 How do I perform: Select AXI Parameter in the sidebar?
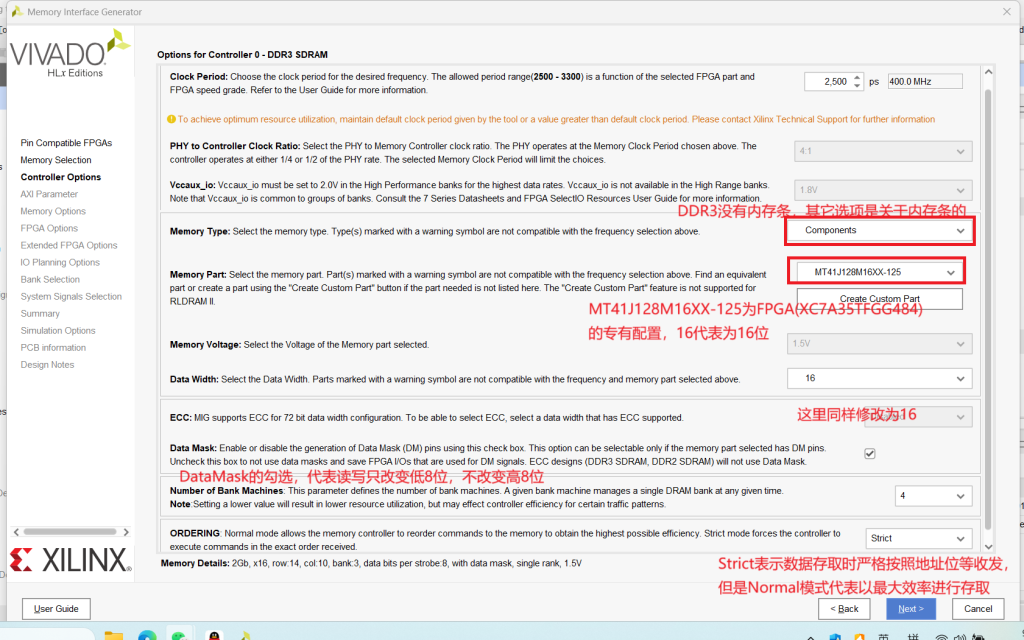click(x=49, y=194)
